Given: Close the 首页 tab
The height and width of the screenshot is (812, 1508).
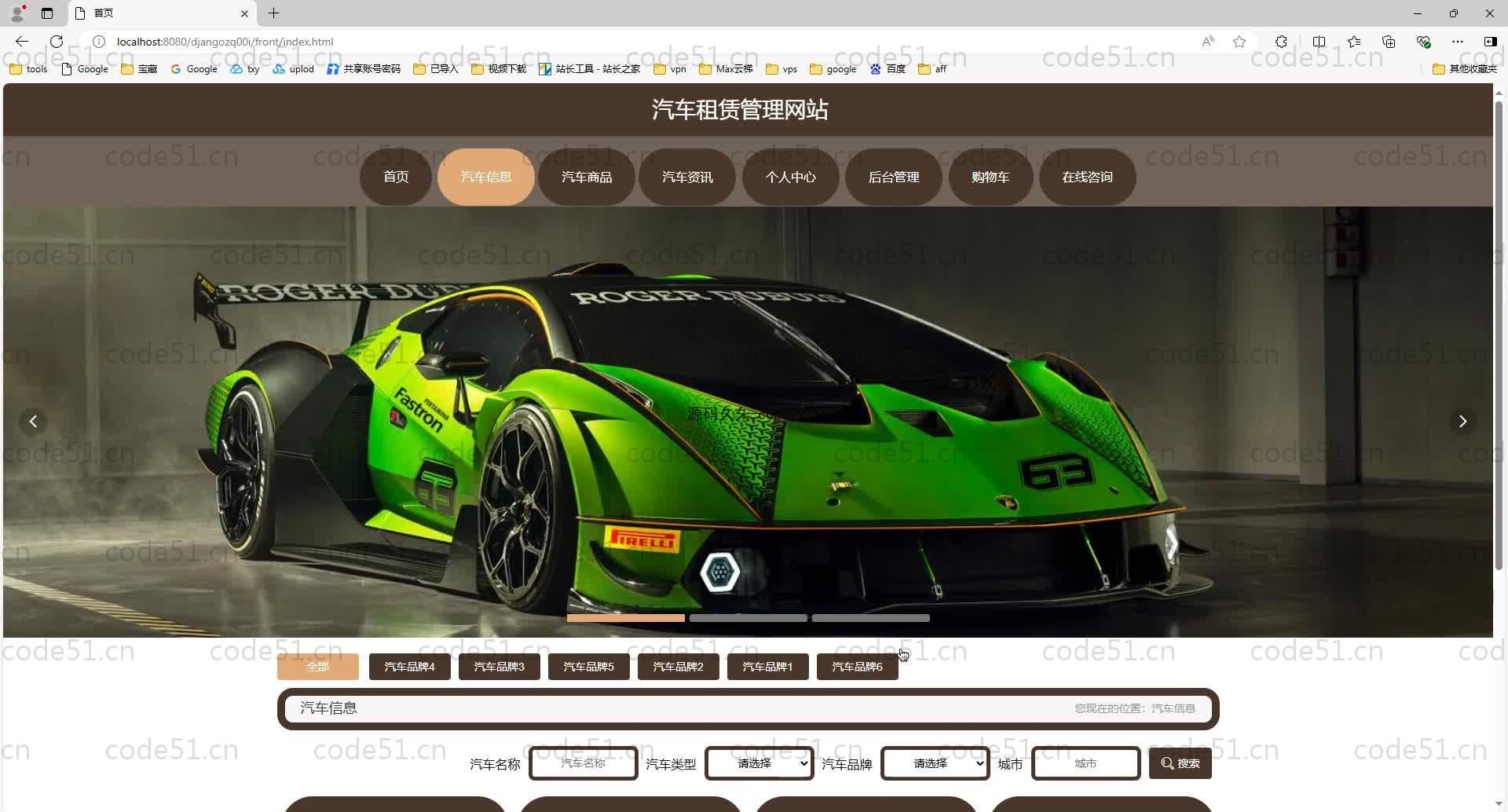Looking at the screenshot, I should point(244,13).
